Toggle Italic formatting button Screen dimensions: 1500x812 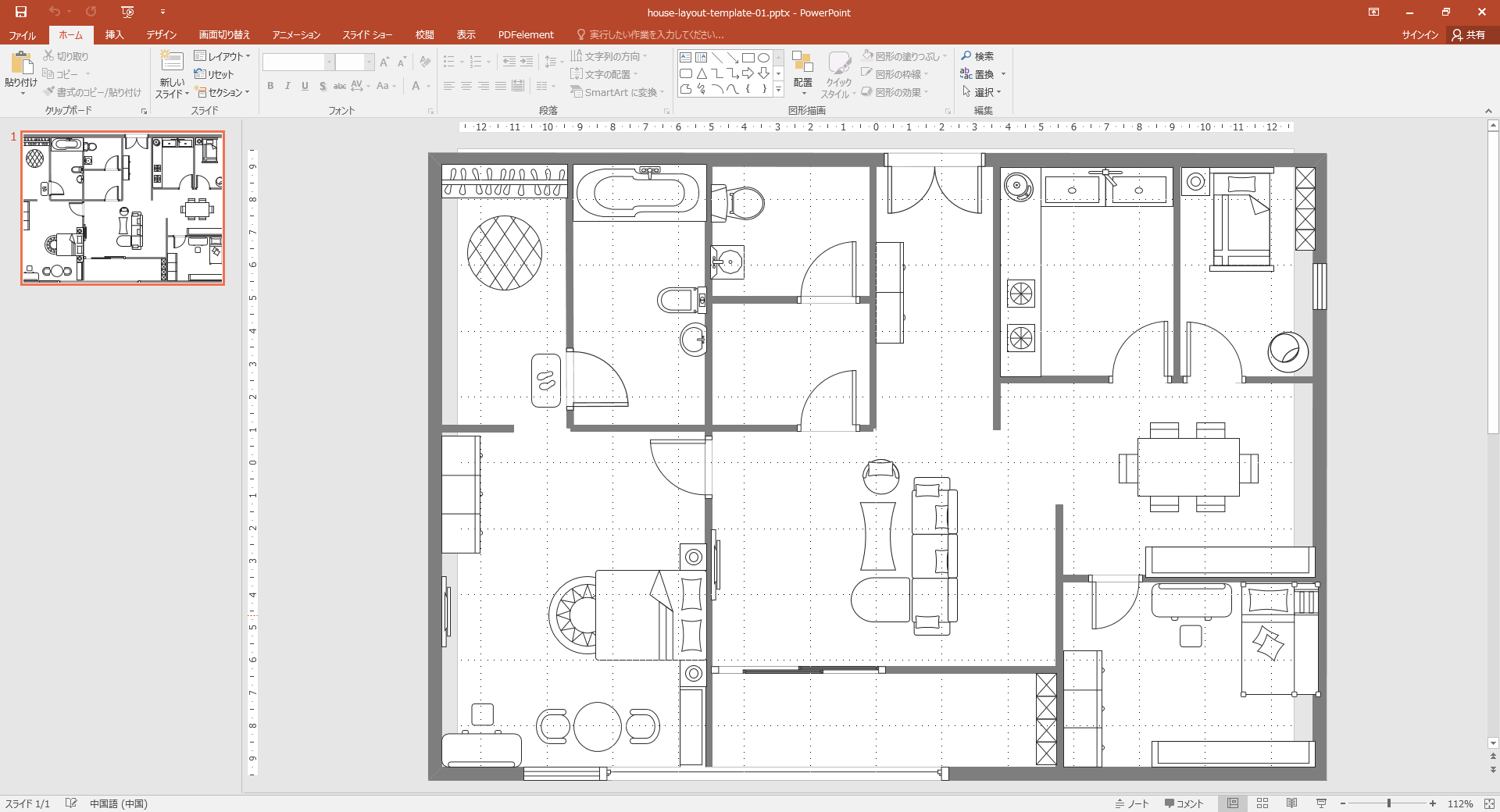287,86
